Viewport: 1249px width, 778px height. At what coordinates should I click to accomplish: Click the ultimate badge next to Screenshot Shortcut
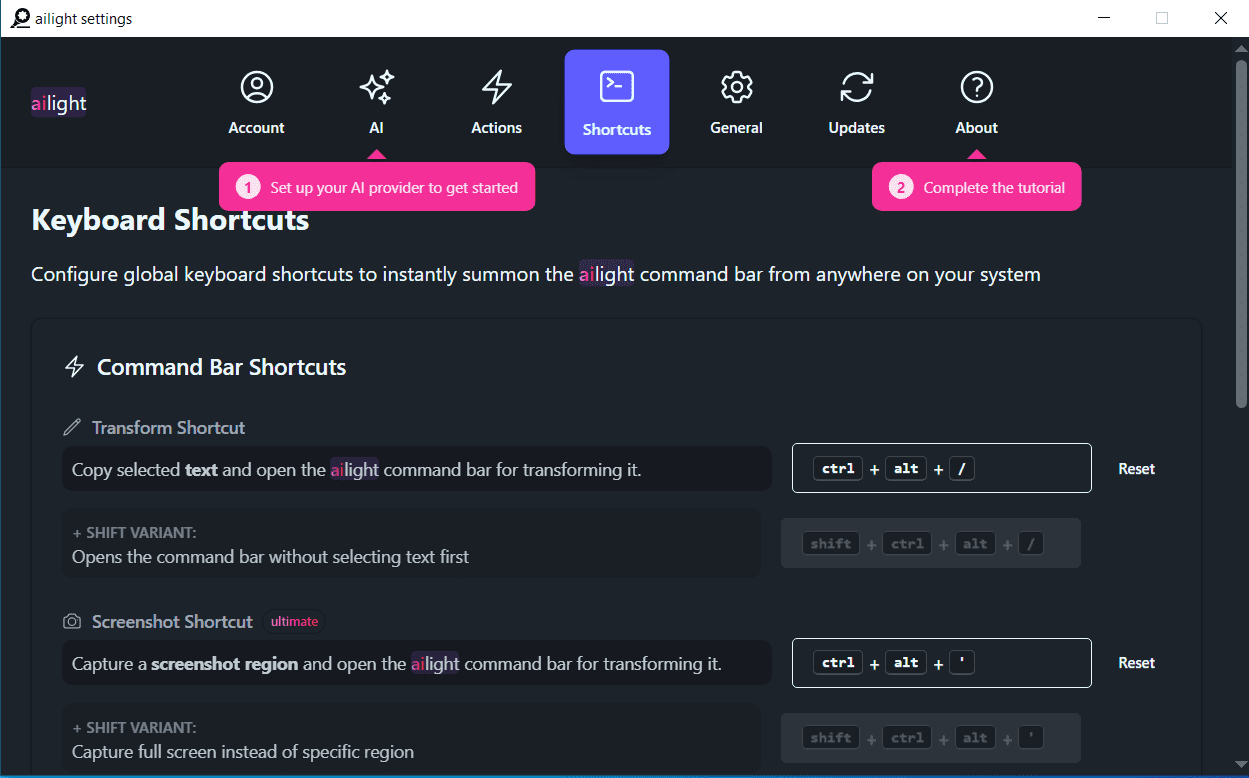pos(294,622)
